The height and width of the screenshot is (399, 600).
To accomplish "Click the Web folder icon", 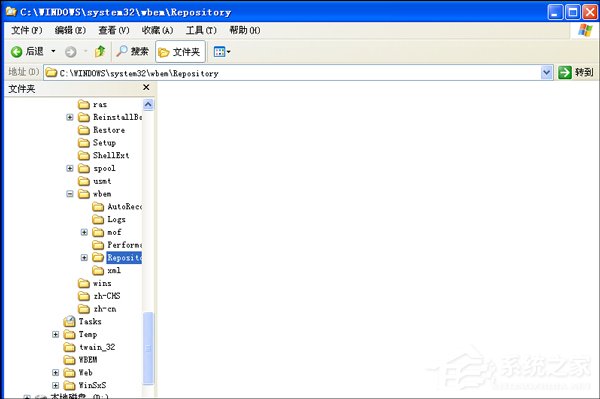I will pyautogui.click(x=69, y=373).
